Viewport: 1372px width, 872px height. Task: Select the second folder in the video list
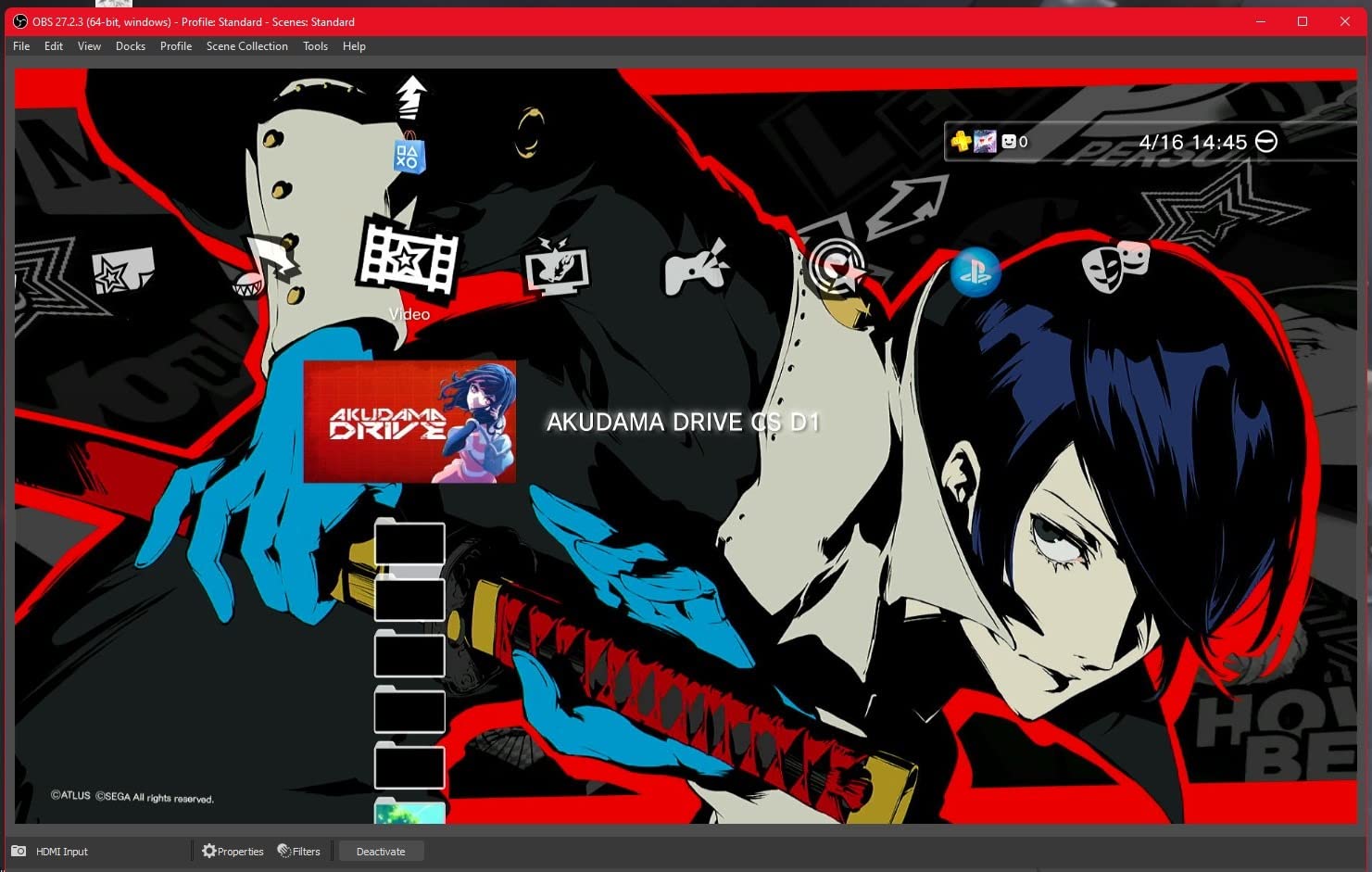tap(409, 599)
